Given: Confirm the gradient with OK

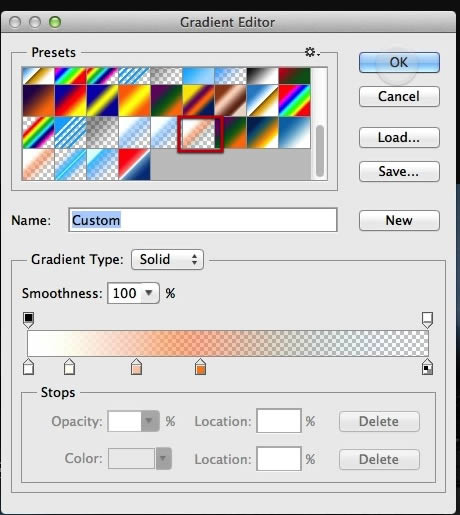Looking at the screenshot, I should (399, 62).
